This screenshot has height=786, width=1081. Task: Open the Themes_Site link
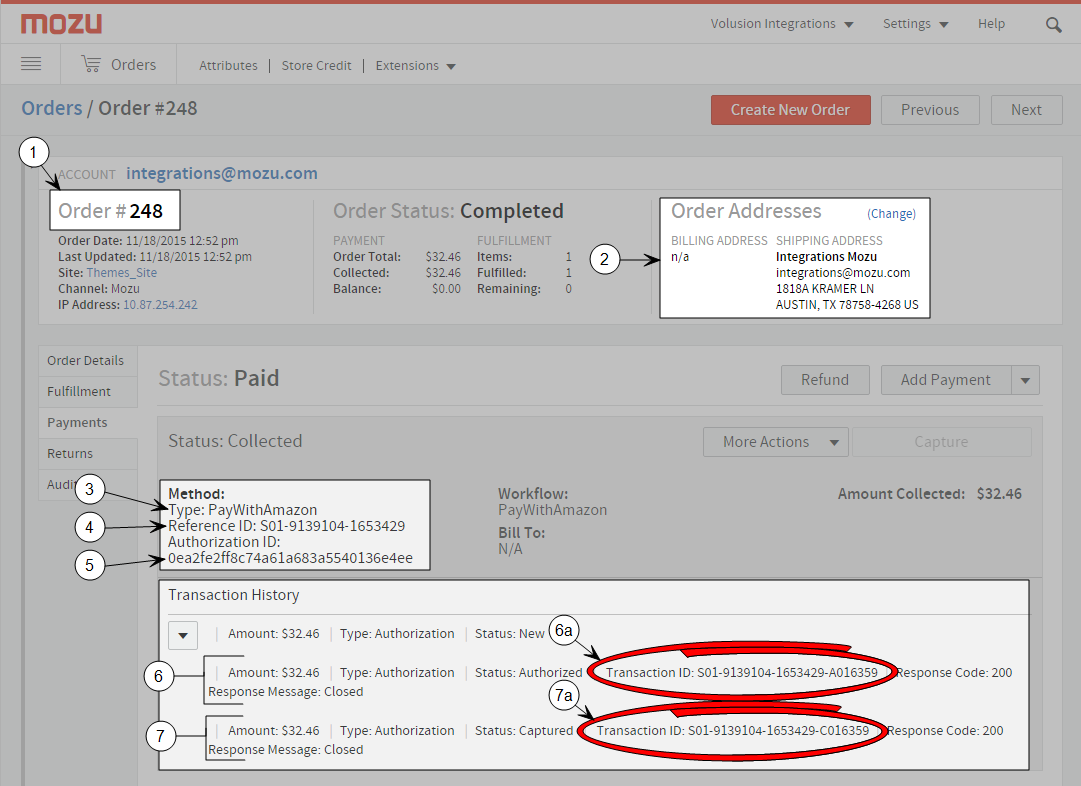[x=122, y=273]
